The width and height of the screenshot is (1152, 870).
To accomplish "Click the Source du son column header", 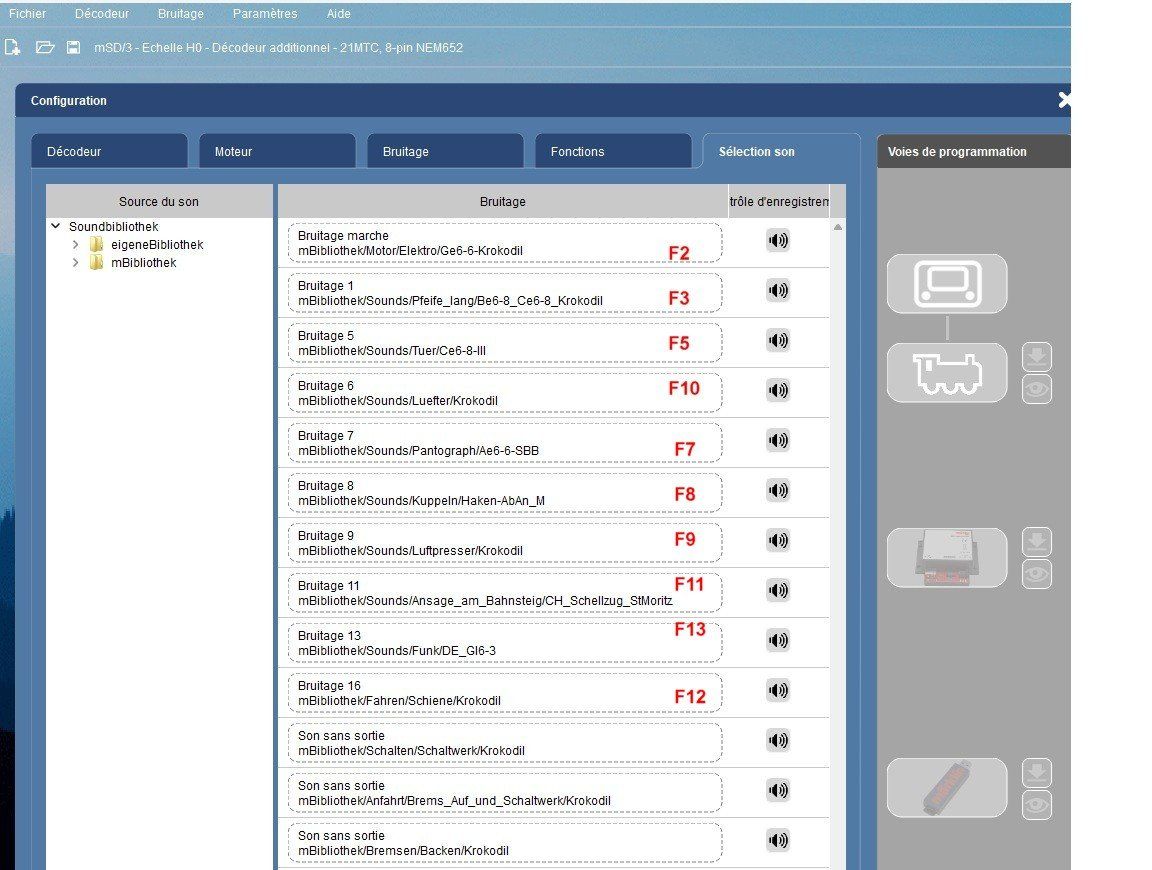I will click(159, 201).
